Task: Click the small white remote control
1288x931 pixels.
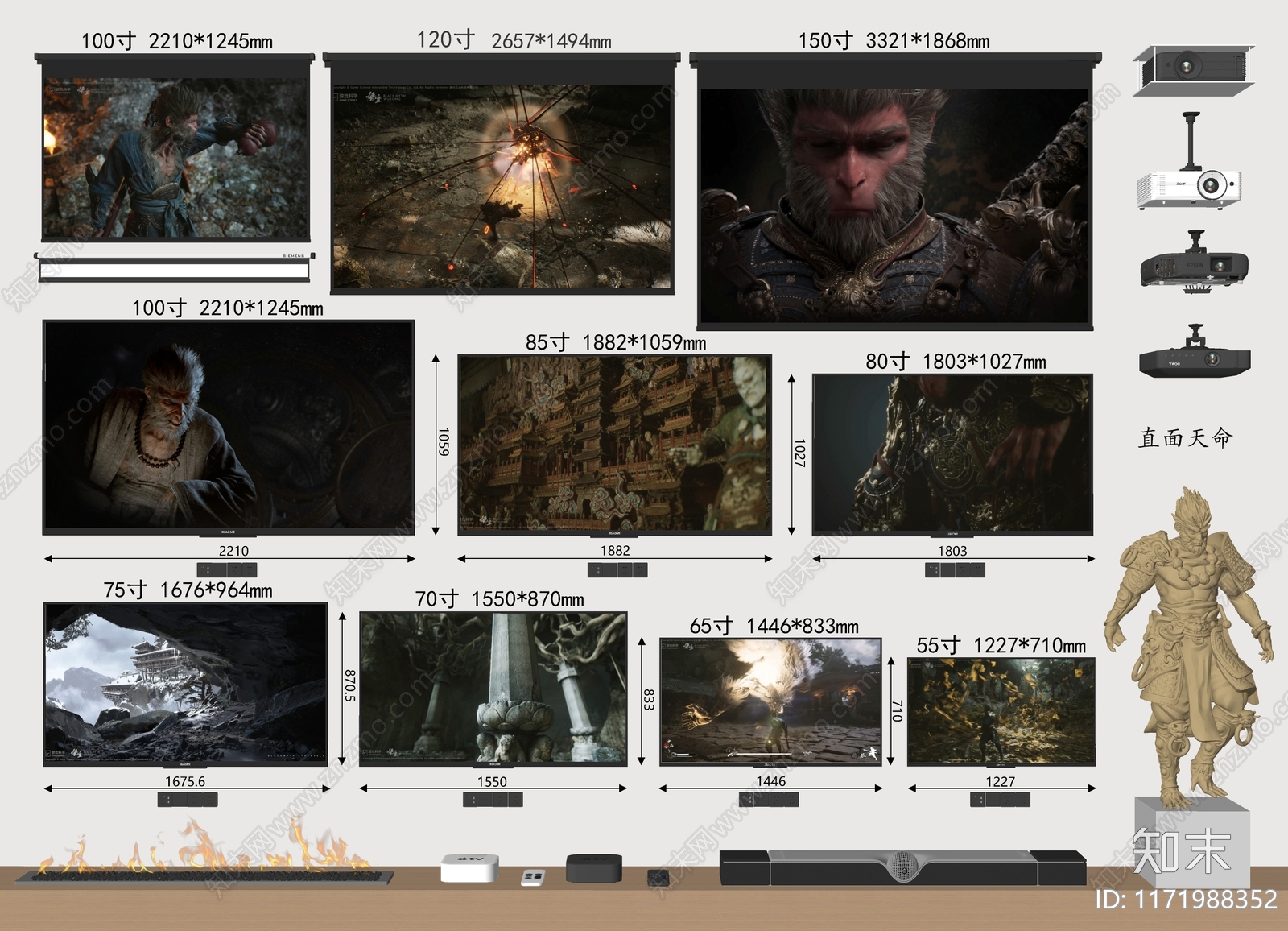Action: pos(533,878)
